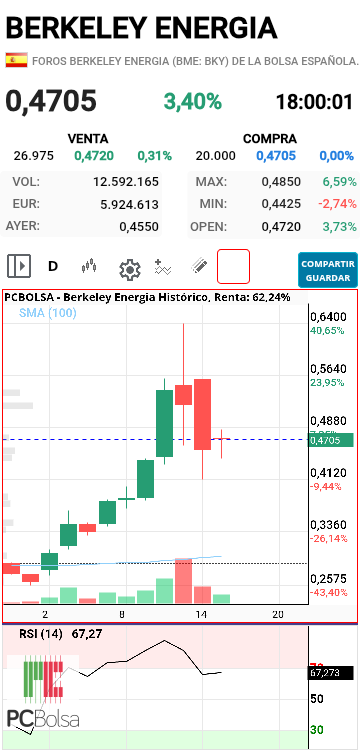
Task: Open the Foros Berkeley Energia link text
Action: [x=195, y=61]
